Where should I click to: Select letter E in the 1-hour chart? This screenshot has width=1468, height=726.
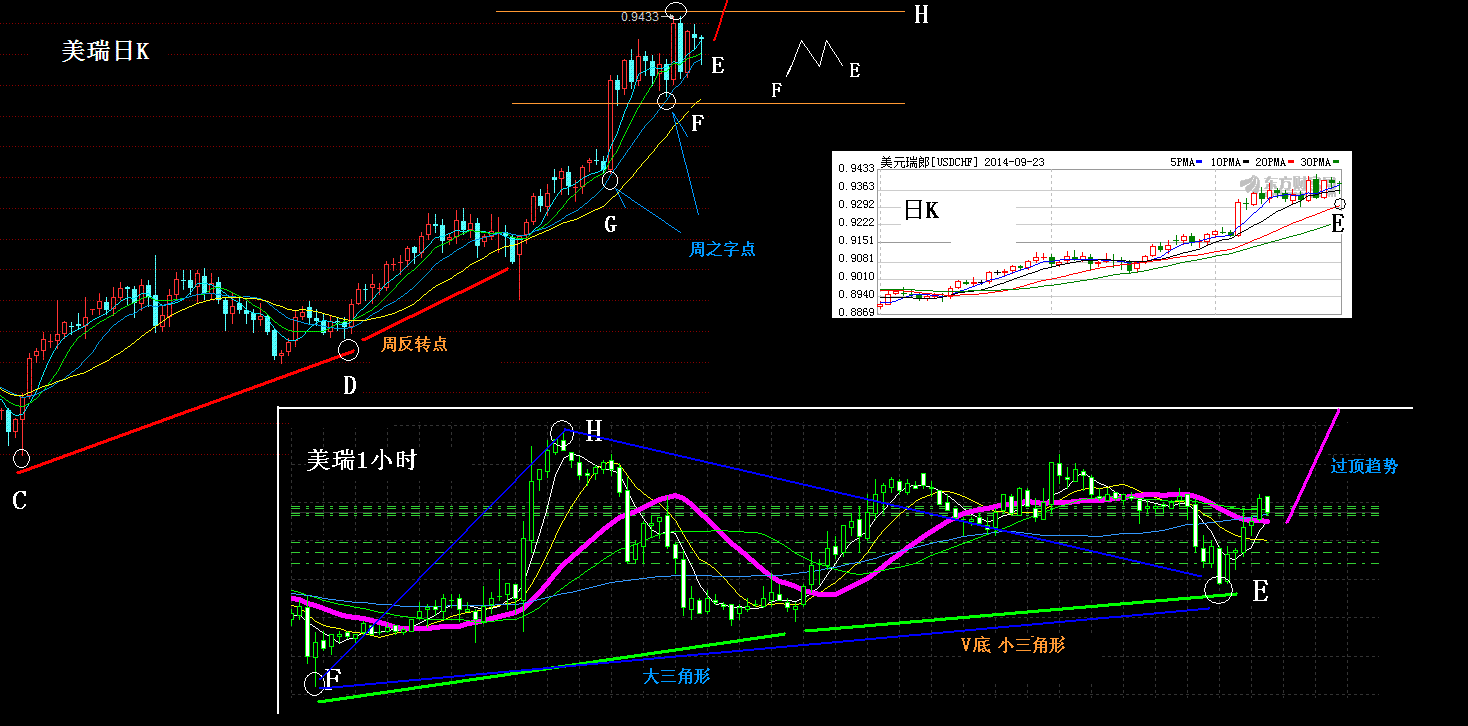pyautogui.click(x=1260, y=592)
